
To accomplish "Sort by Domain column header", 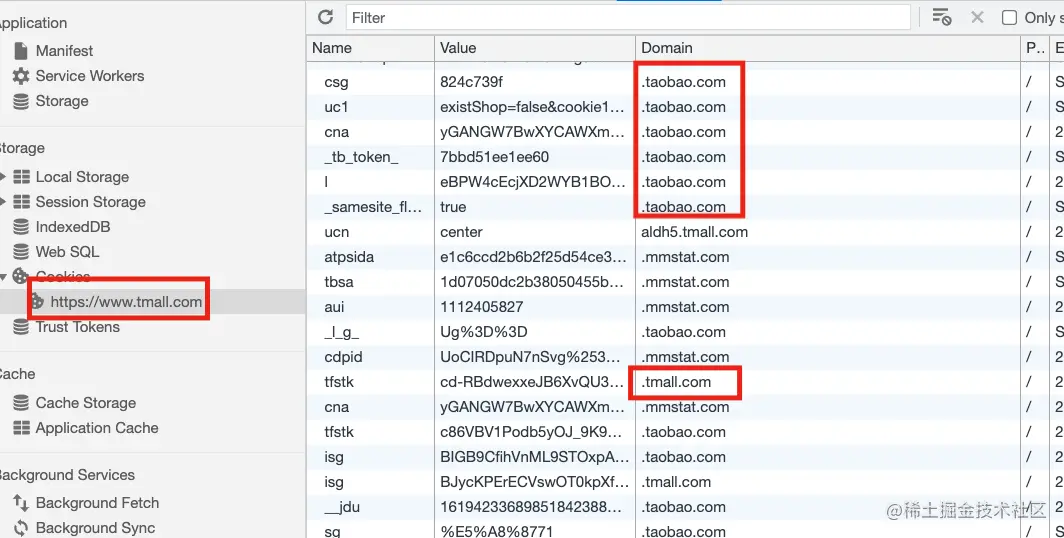I will pyautogui.click(x=828, y=48).
